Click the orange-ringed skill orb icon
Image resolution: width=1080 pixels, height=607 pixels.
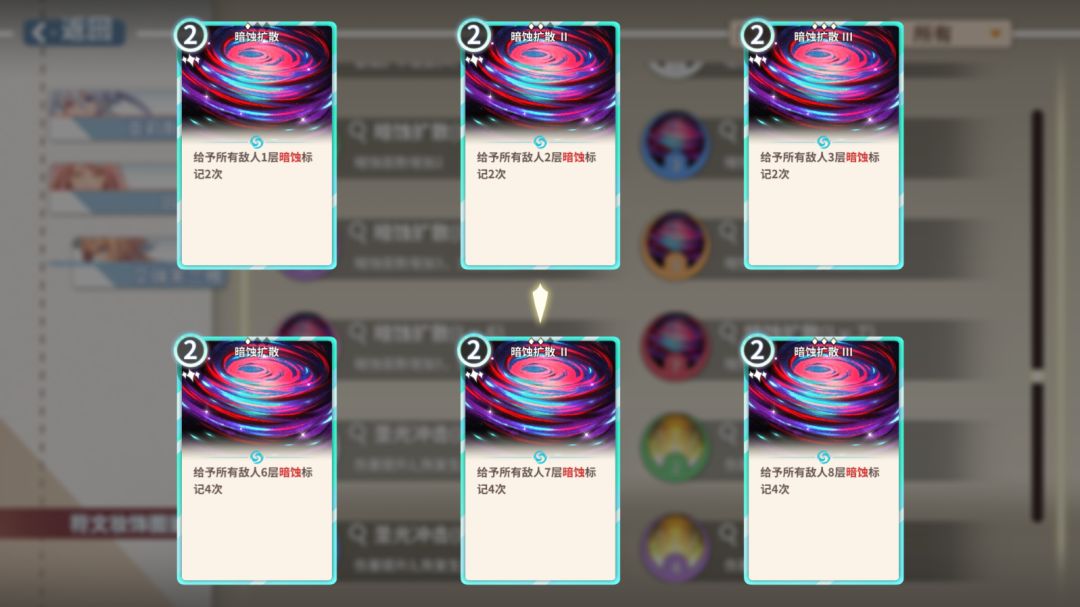676,245
